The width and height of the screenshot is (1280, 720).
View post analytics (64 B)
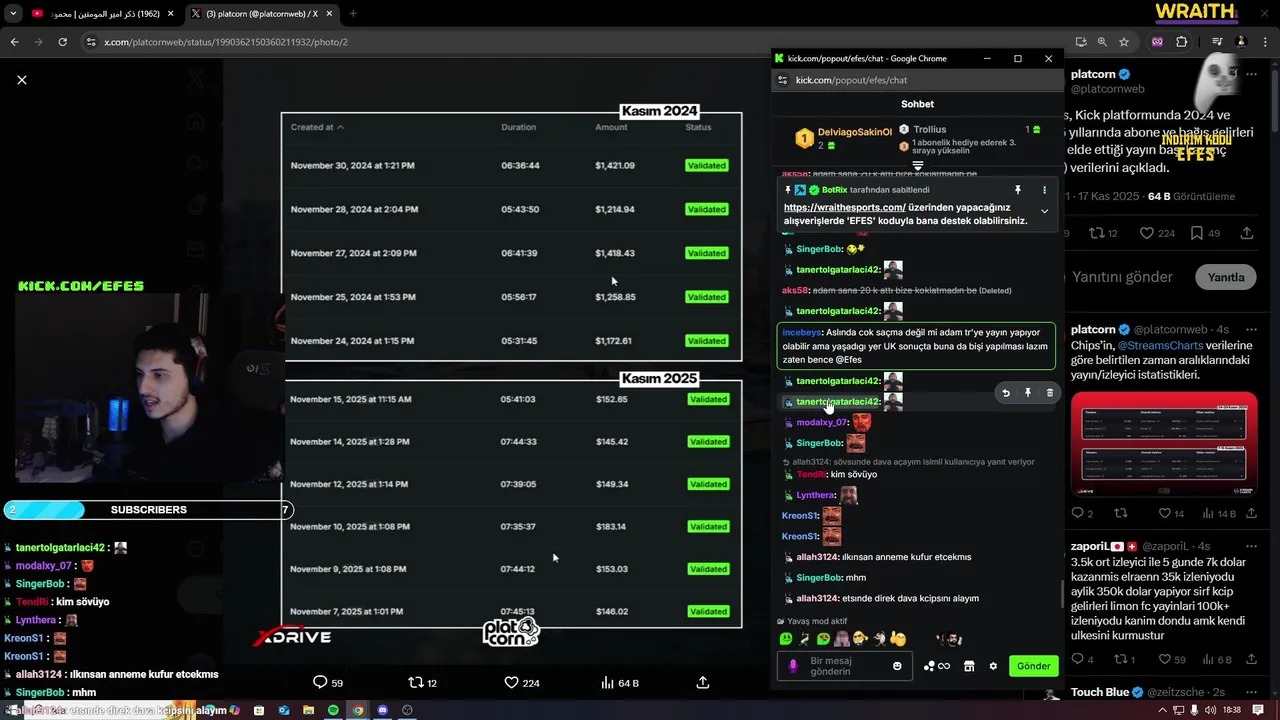point(619,683)
